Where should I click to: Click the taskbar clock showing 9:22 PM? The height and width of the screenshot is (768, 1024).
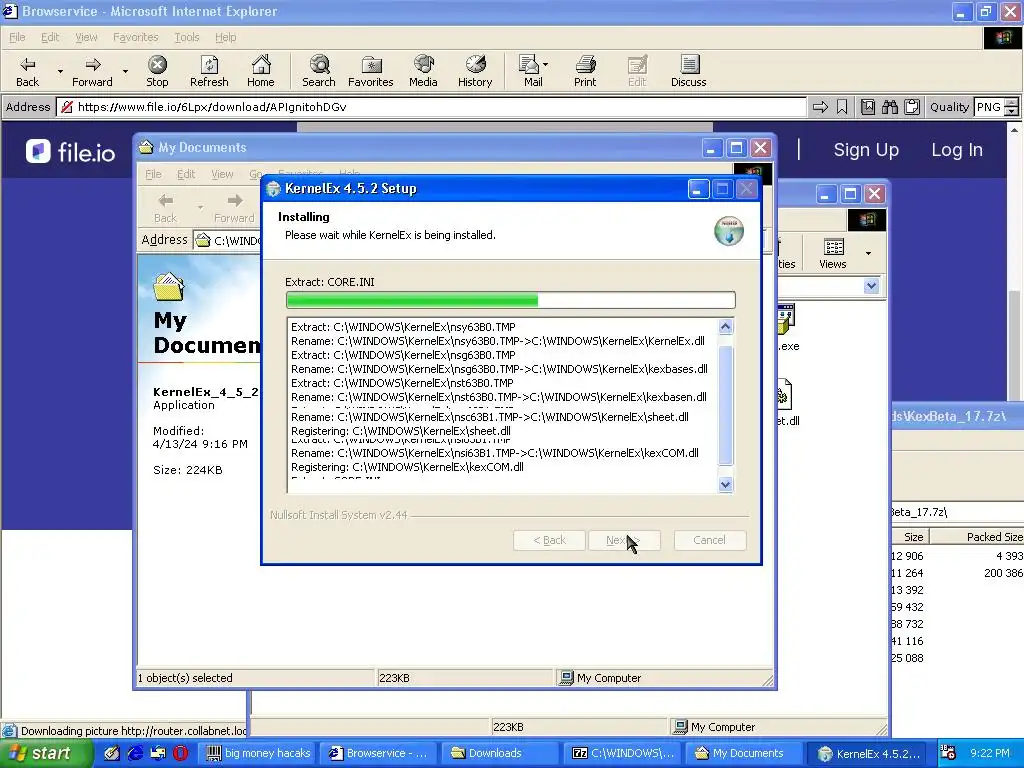[x=989, y=753]
